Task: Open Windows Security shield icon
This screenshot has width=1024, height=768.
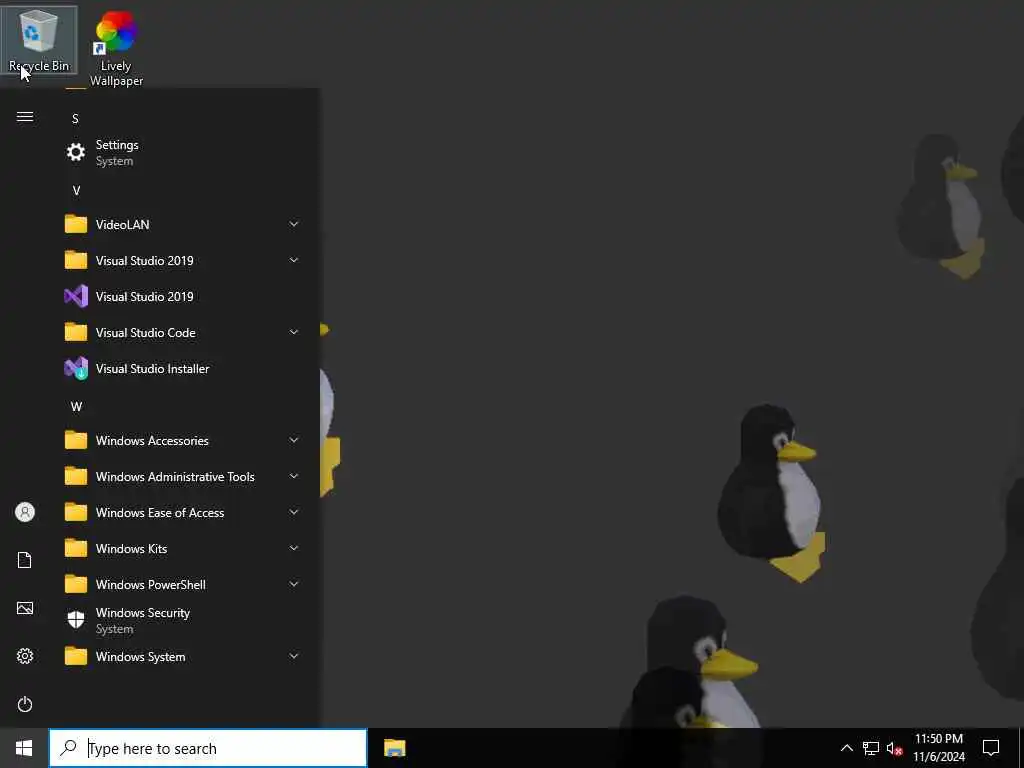Action: coord(76,620)
